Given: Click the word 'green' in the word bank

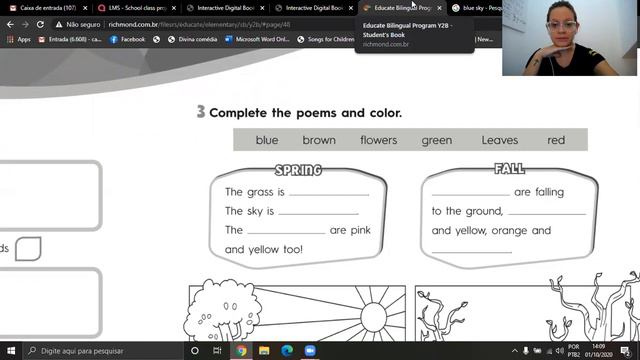Looking at the screenshot, I should point(437,140).
